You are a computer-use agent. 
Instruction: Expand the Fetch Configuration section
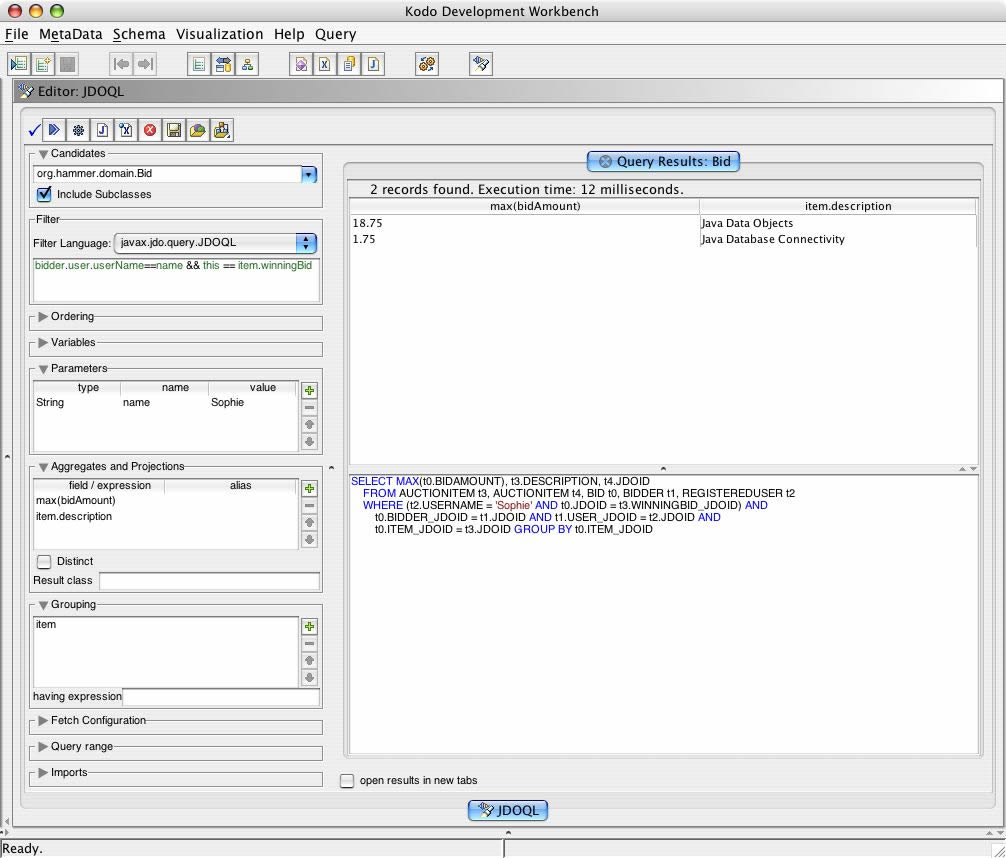43,721
